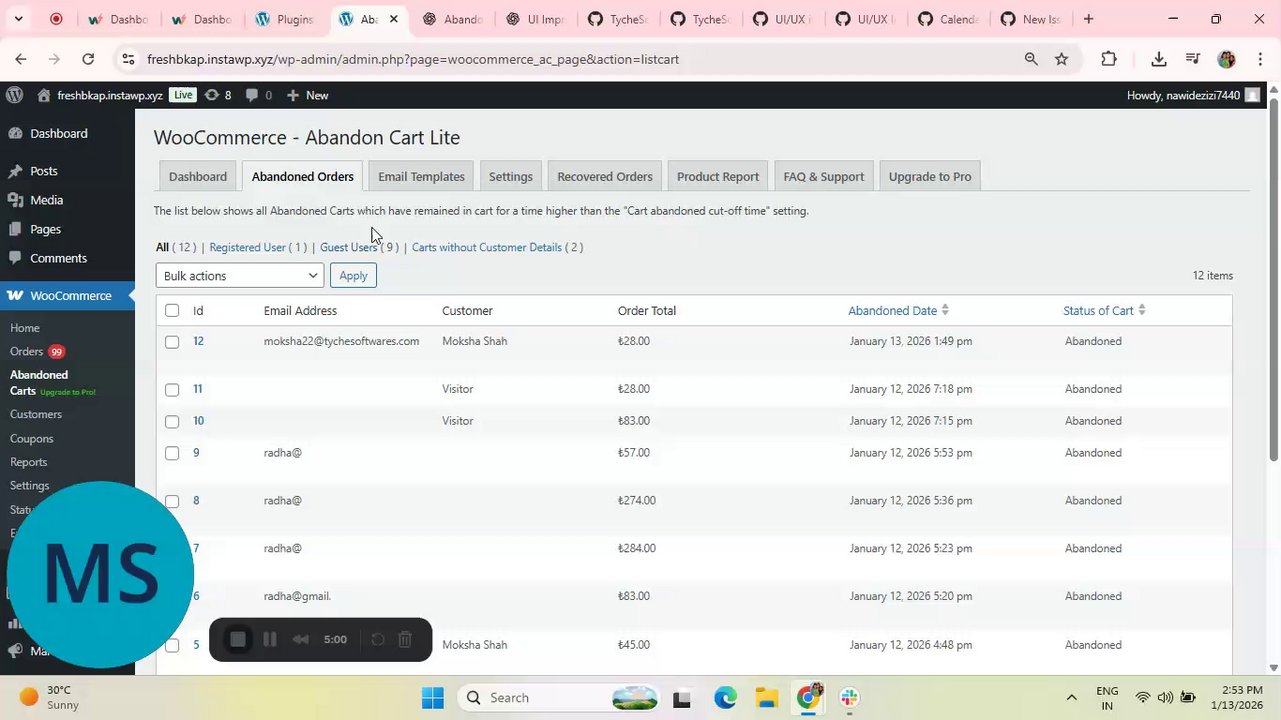The height and width of the screenshot is (720, 1281).
Task: Open the Upgrade to Pro tab
Action: point(930,176)
